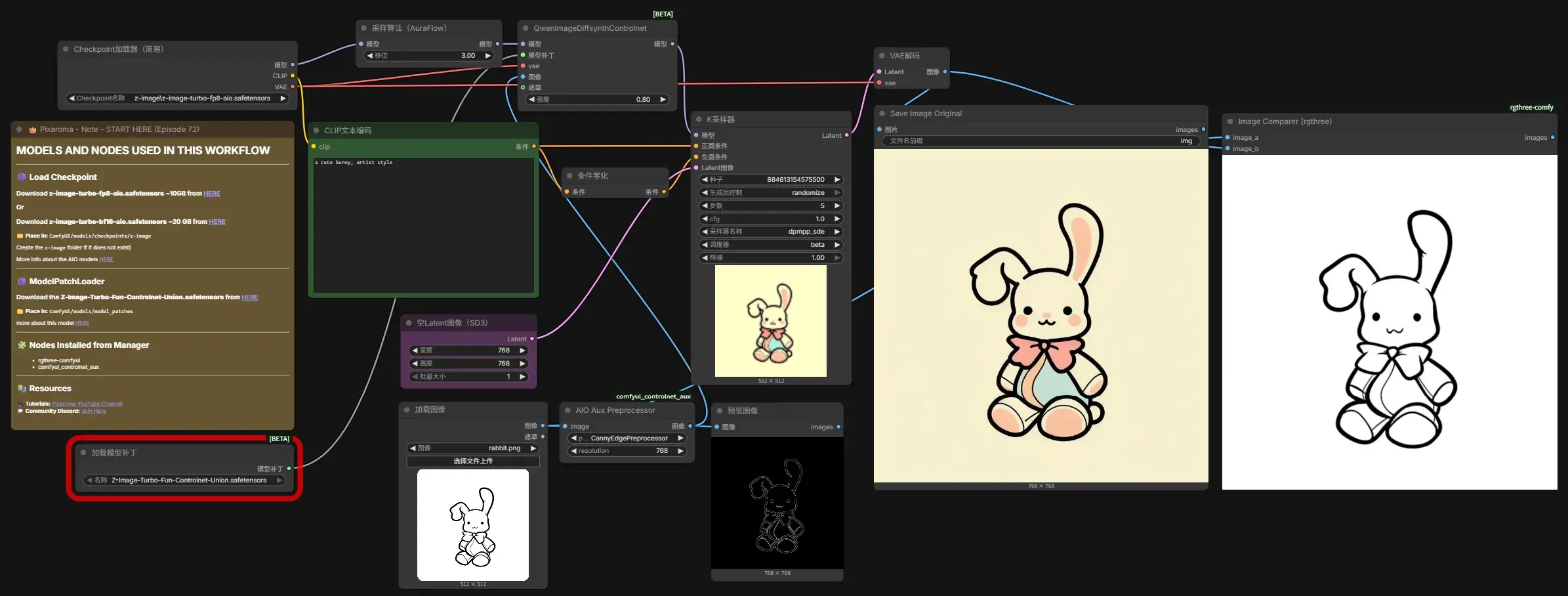The height and width of the screenshot is (596, 1568).
Task: Increase 宽度 width with right arrow
Action: pos(522,351)
